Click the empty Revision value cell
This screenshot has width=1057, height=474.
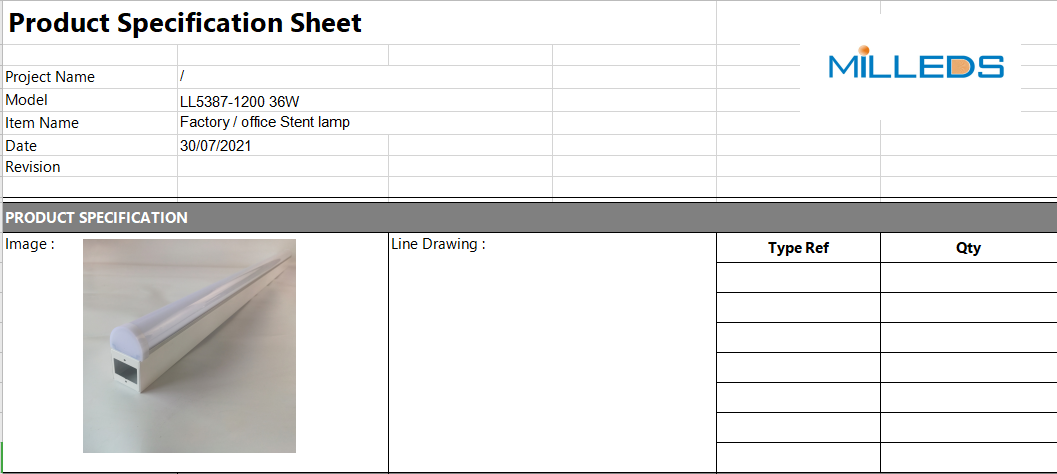pyautogui.click(x=283, y=167)
